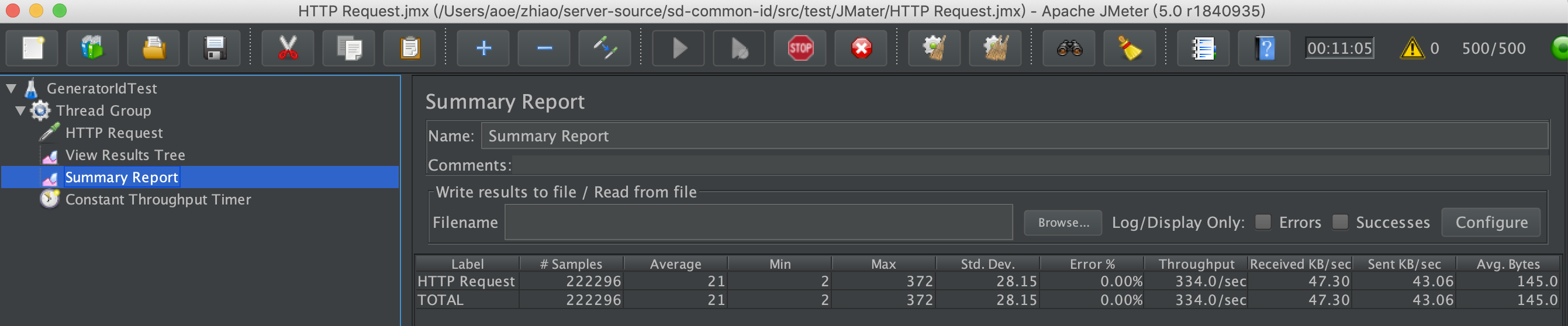Click the elapsed time 00:11:05 display
Viewport: 1568px width, 326px height.
[1339, 48]
